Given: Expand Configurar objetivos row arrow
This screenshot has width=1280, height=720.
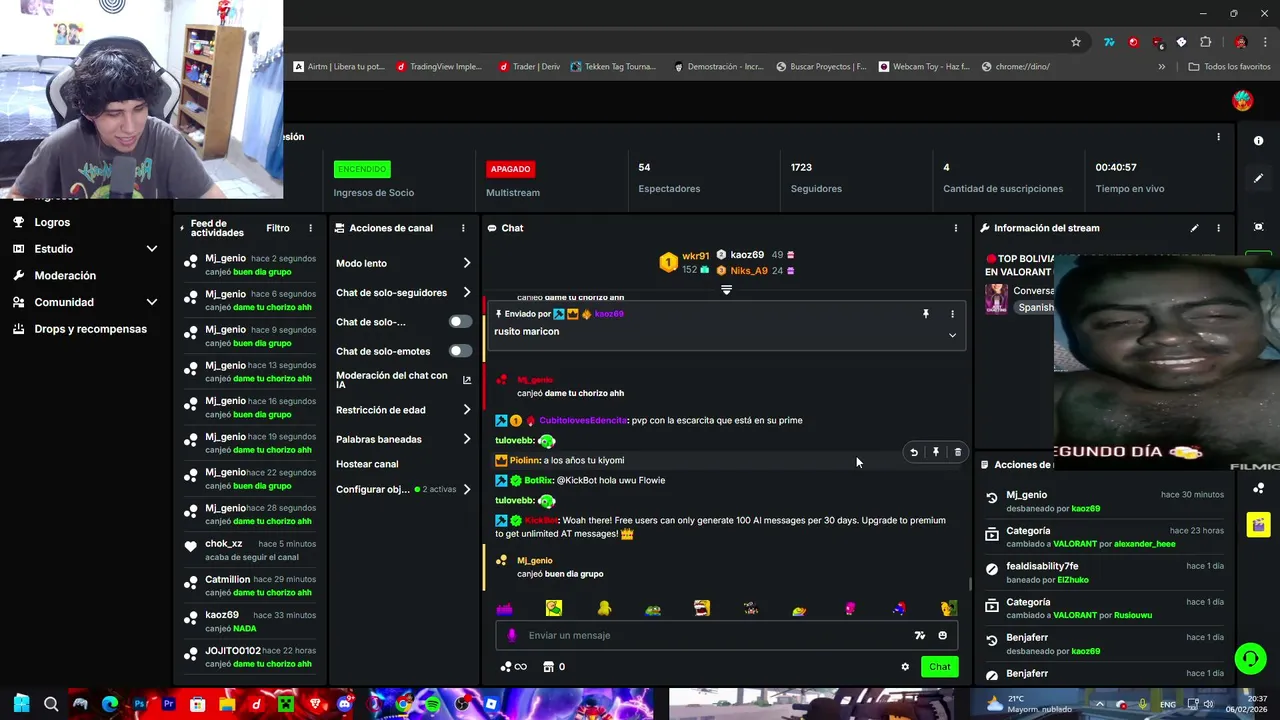Looking at the screenshot, I should coord(466,489).
